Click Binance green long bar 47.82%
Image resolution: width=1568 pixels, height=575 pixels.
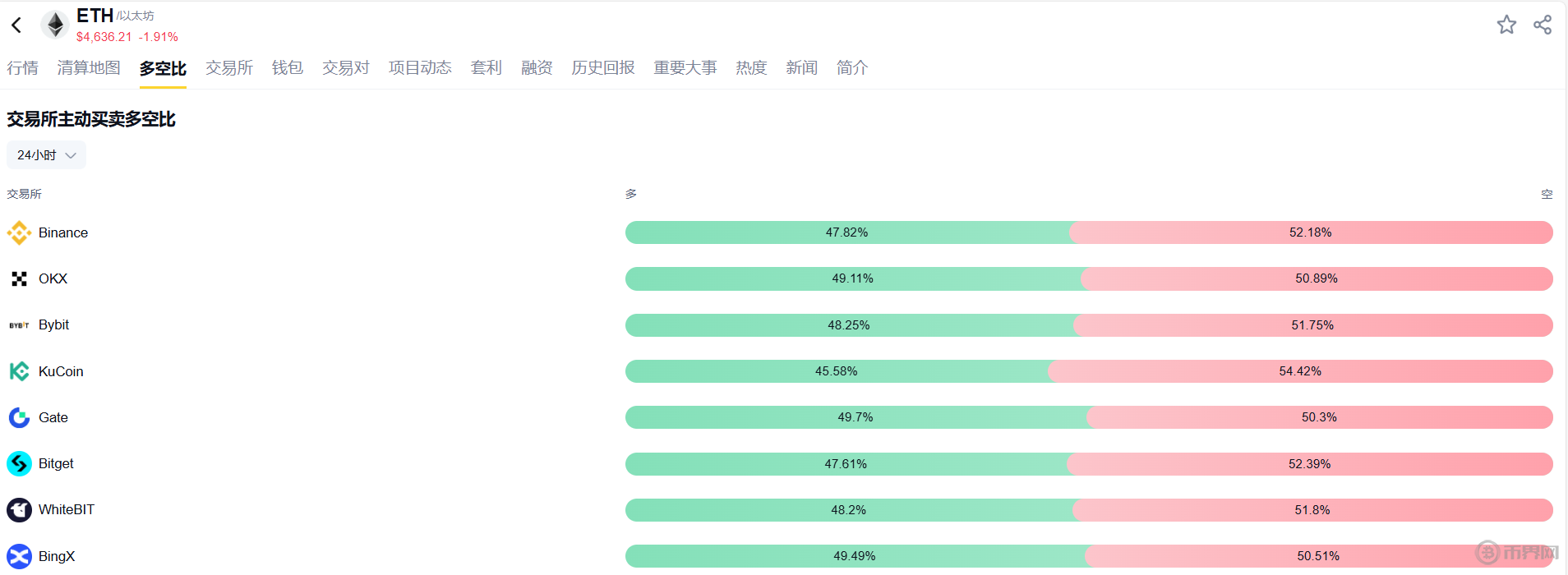coord(846,232)
